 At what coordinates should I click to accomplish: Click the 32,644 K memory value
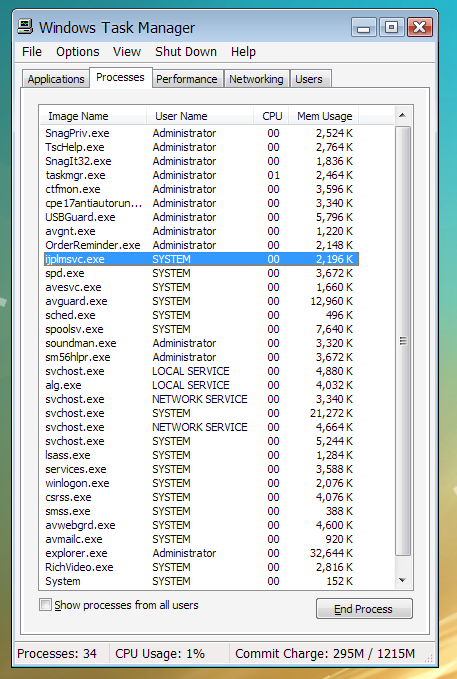[x=331, y=553]
